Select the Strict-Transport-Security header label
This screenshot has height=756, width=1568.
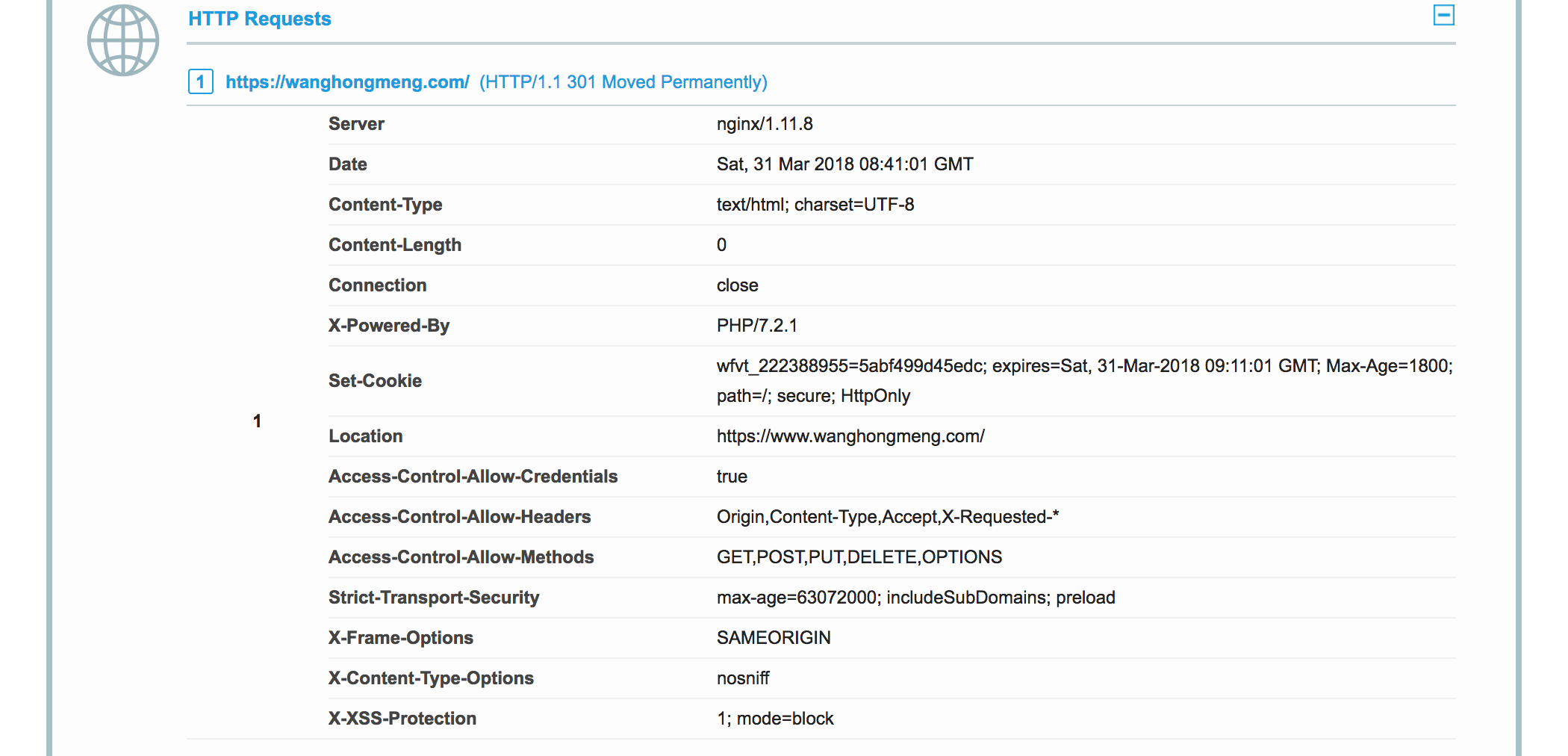434,598
